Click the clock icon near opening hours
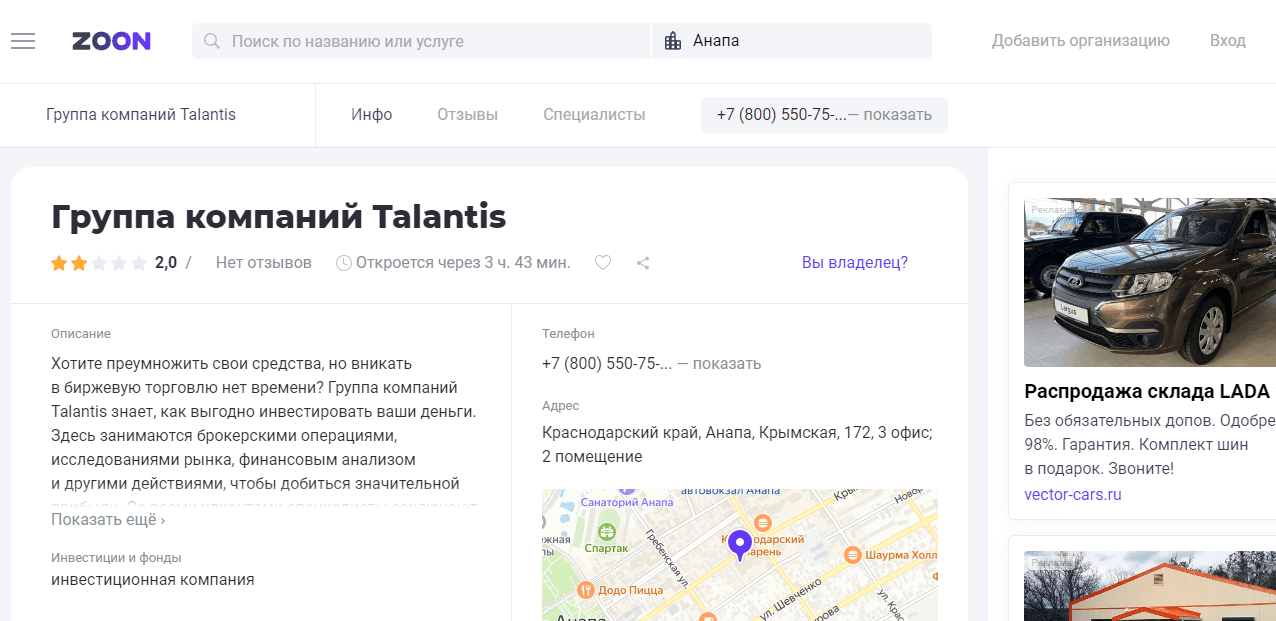 point(343,261)
